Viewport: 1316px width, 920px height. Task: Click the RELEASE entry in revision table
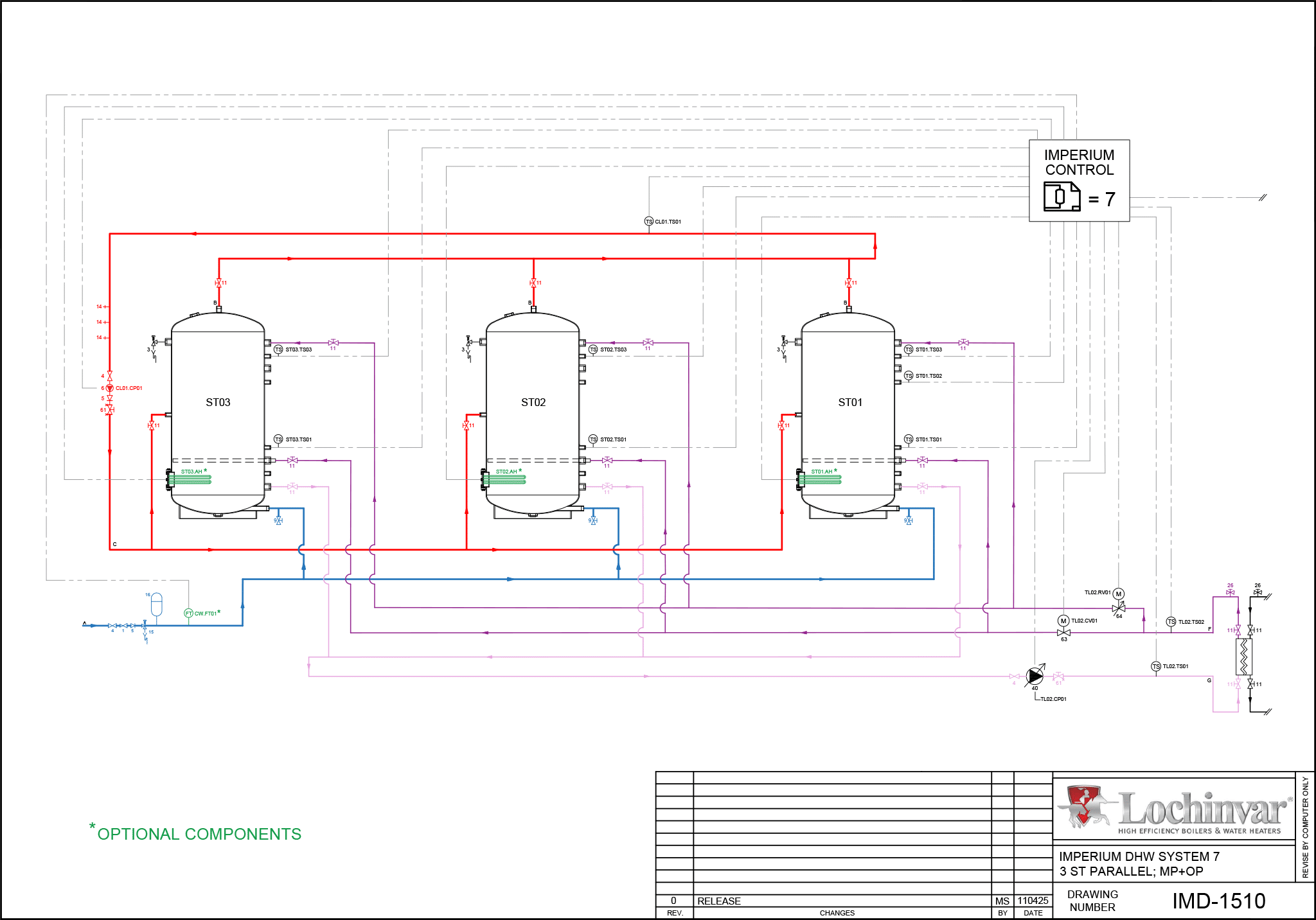pos(719,901)
